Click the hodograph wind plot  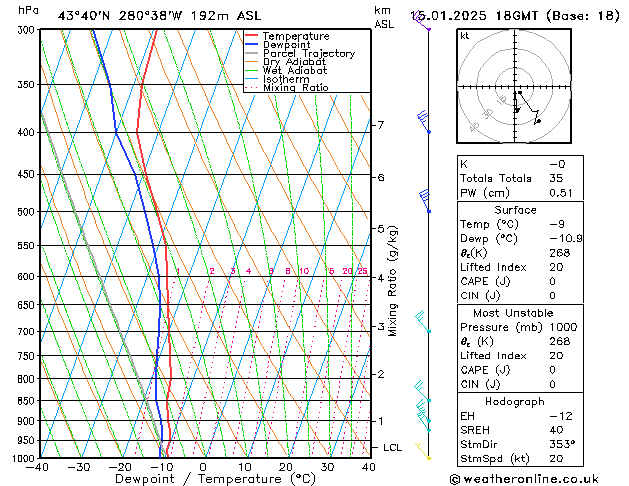point(514,86)
